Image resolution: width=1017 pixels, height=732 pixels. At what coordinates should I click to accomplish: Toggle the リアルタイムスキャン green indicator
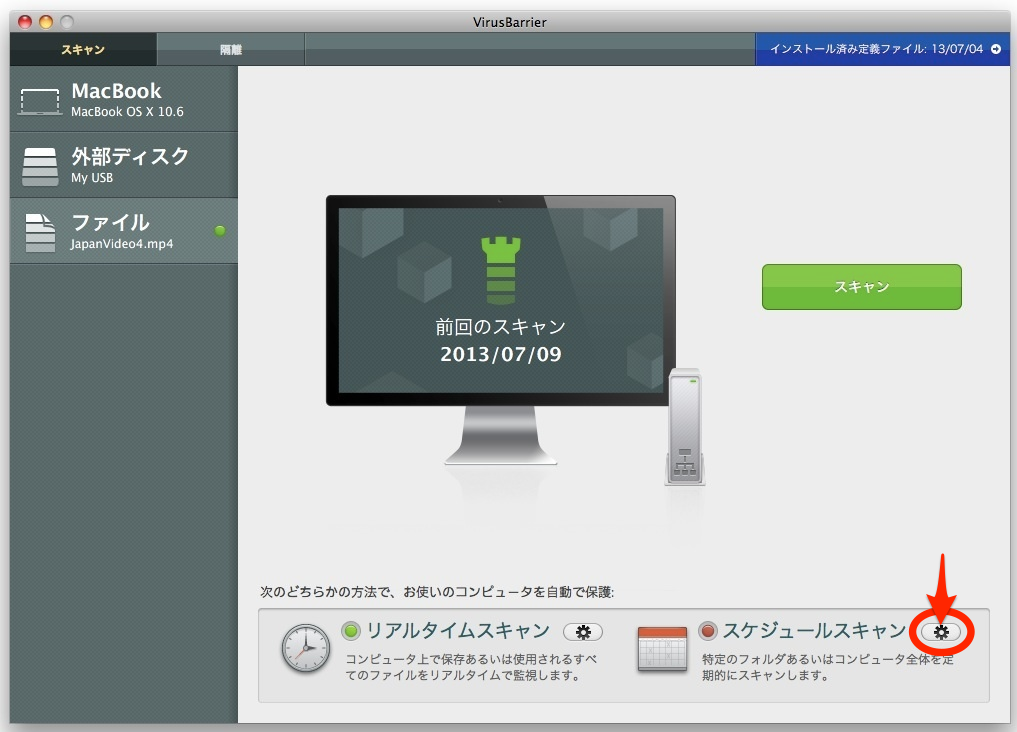coord(351,631)
